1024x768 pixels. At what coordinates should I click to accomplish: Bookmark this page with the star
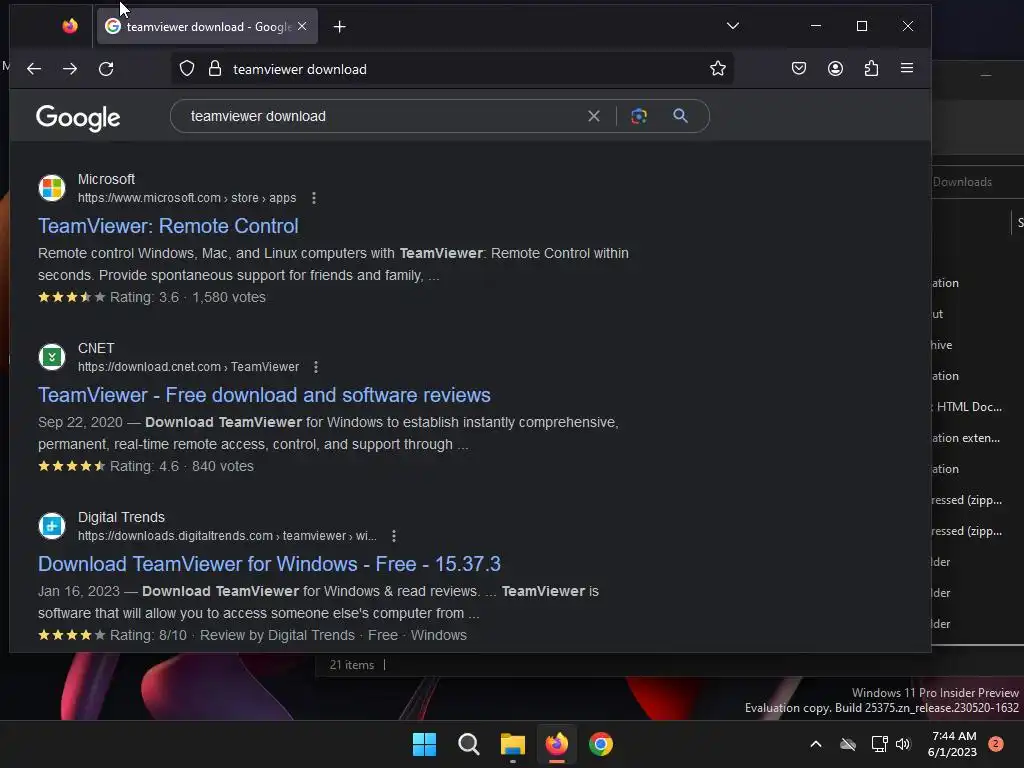click(x=718, y=69)
